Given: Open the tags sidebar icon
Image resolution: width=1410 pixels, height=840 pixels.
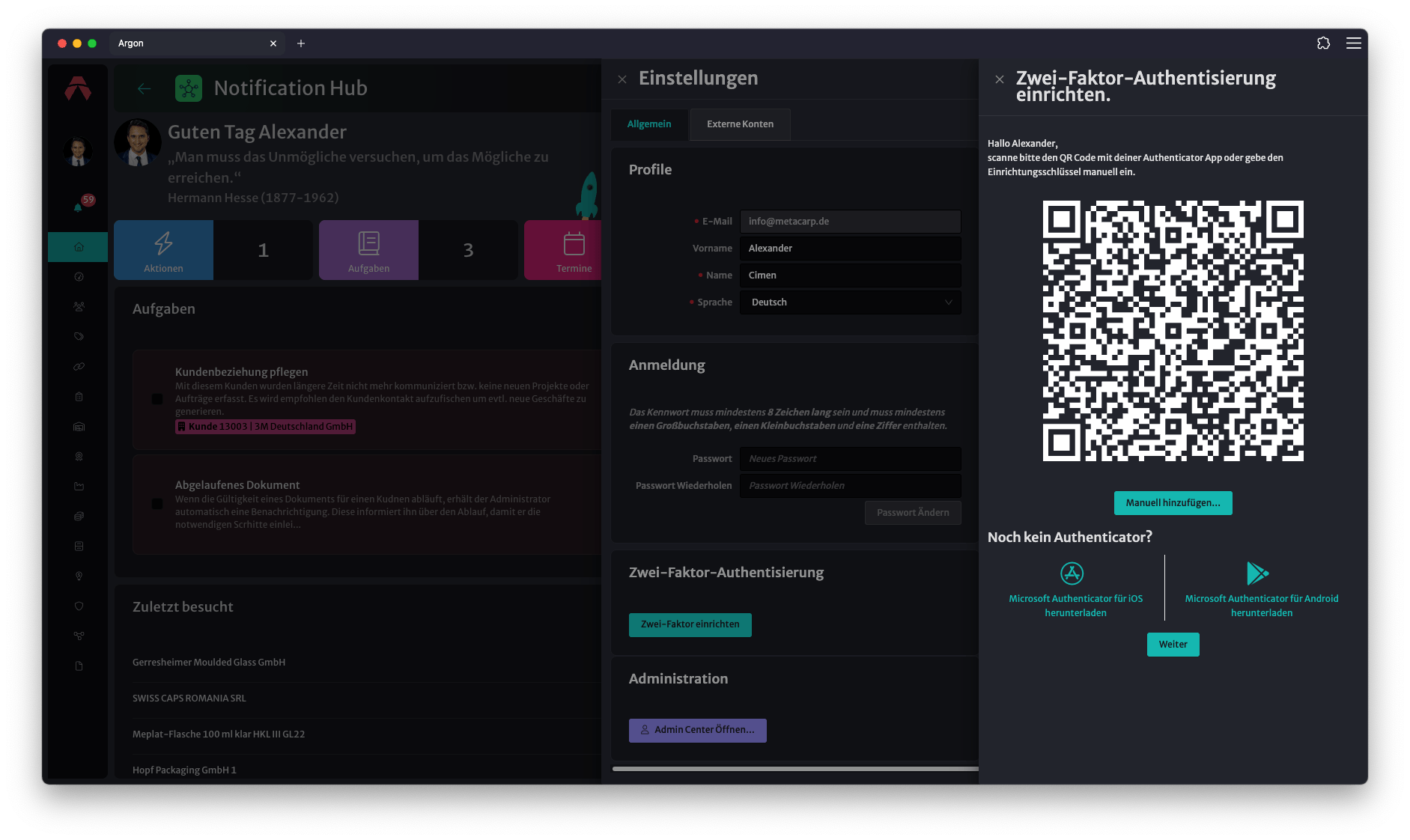Looking at the screenshot, I should 79,337.
